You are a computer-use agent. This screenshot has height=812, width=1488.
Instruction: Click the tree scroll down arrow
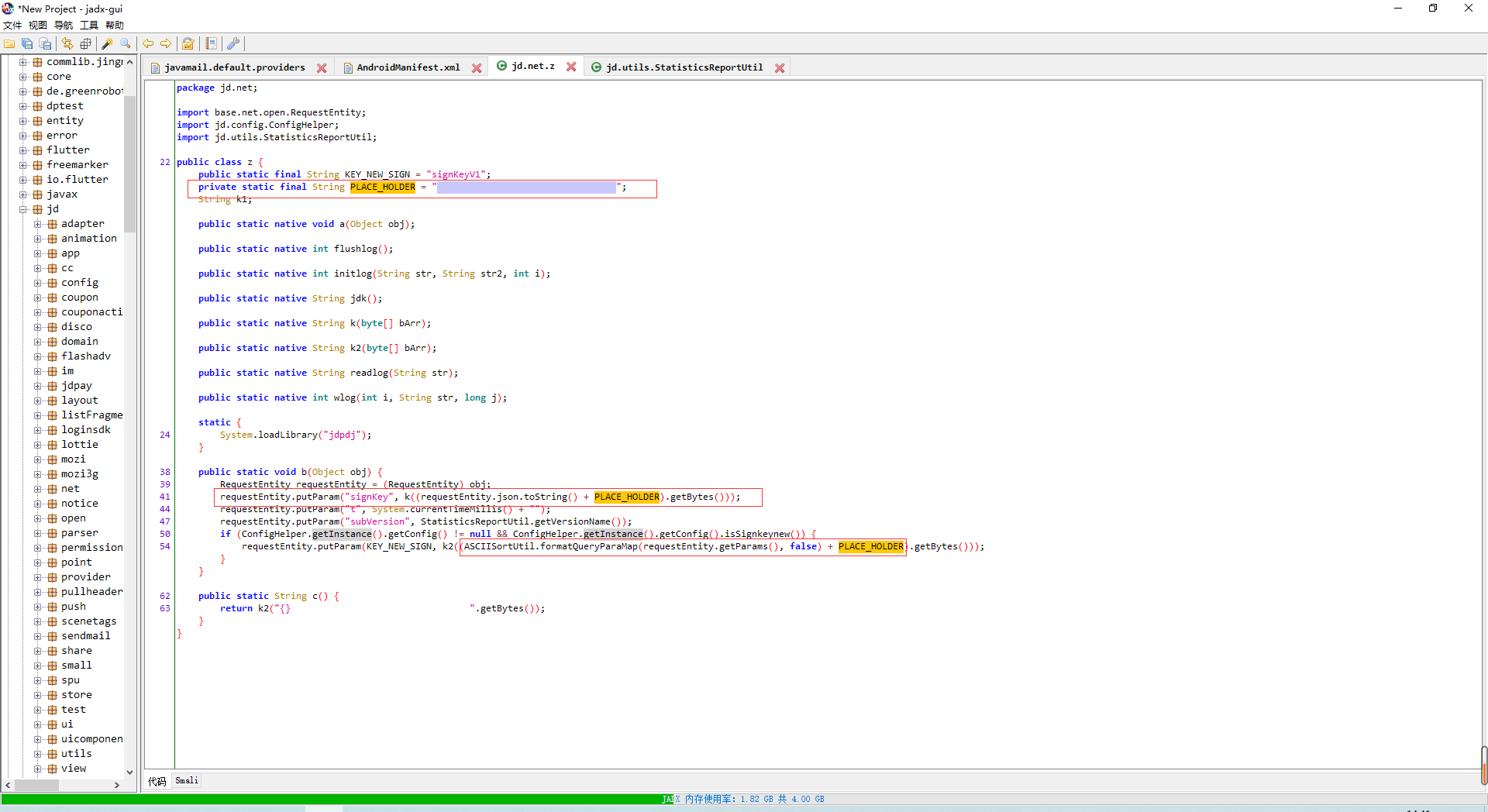click(129, 772)
